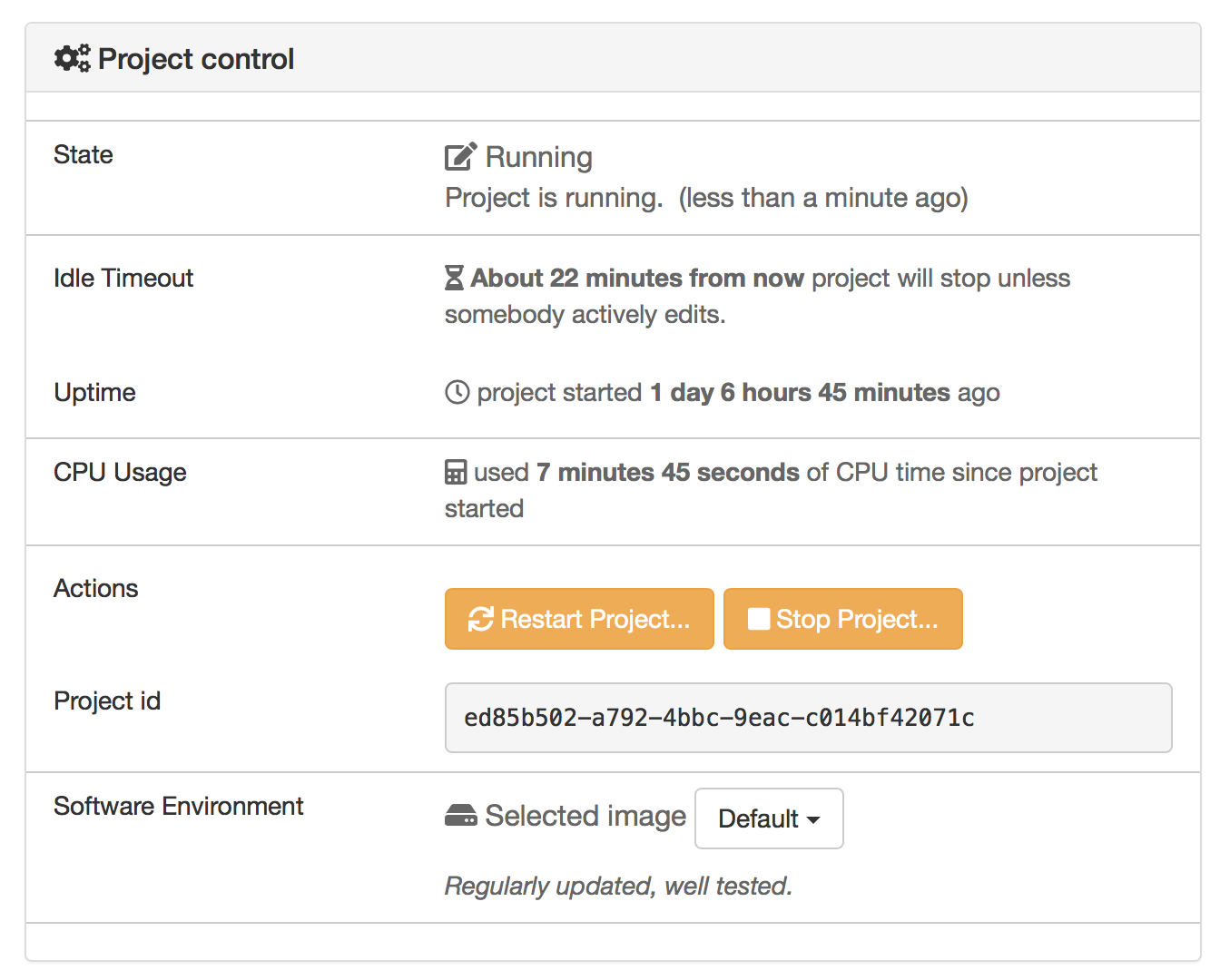Click the circular arrows icon on Restart Project
This screenshot has height=980, width=1220.
tap(480, 619)
